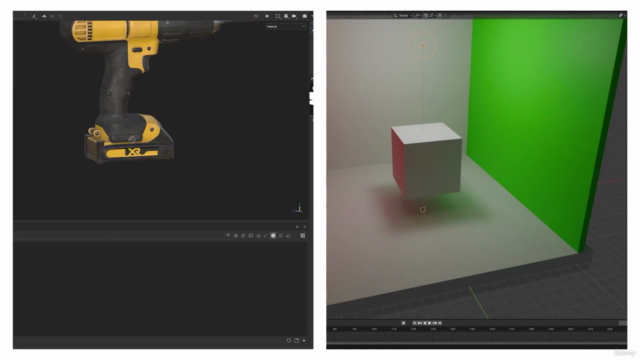
Task: Undock the lower-left shelf panel
Action: 297,227
